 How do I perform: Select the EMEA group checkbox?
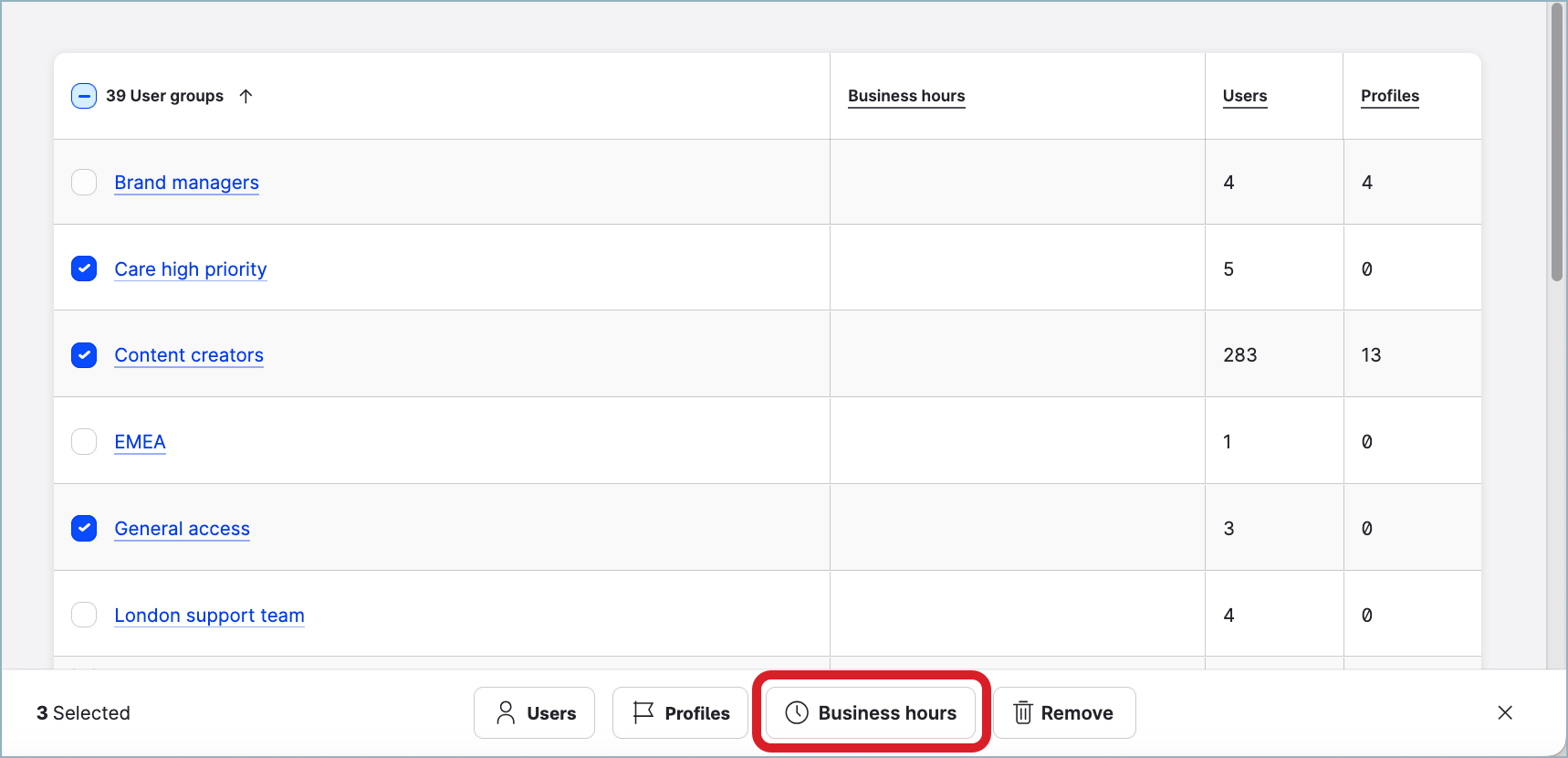84,442
